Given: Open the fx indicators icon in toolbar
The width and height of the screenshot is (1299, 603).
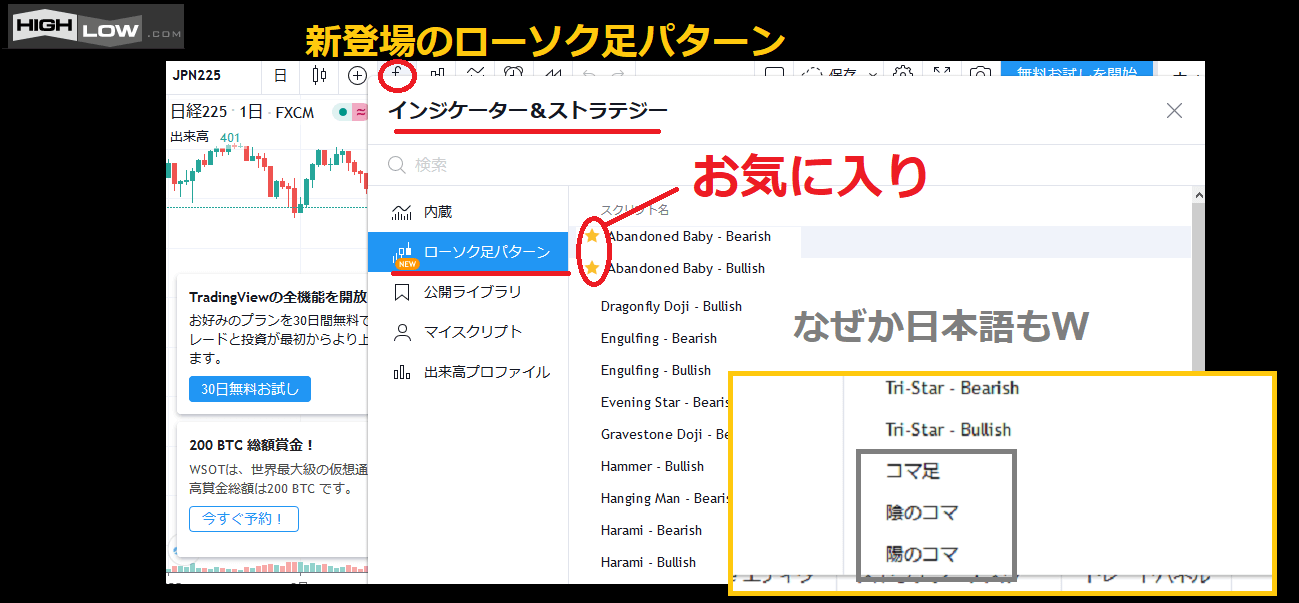Looking at the screenshot, I should click(x=397, y=75).
